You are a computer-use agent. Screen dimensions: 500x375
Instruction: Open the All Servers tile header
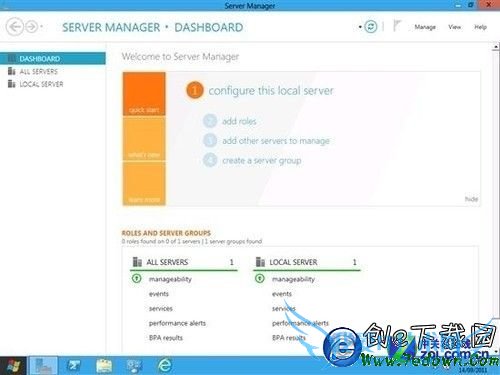tap(184, 262)
